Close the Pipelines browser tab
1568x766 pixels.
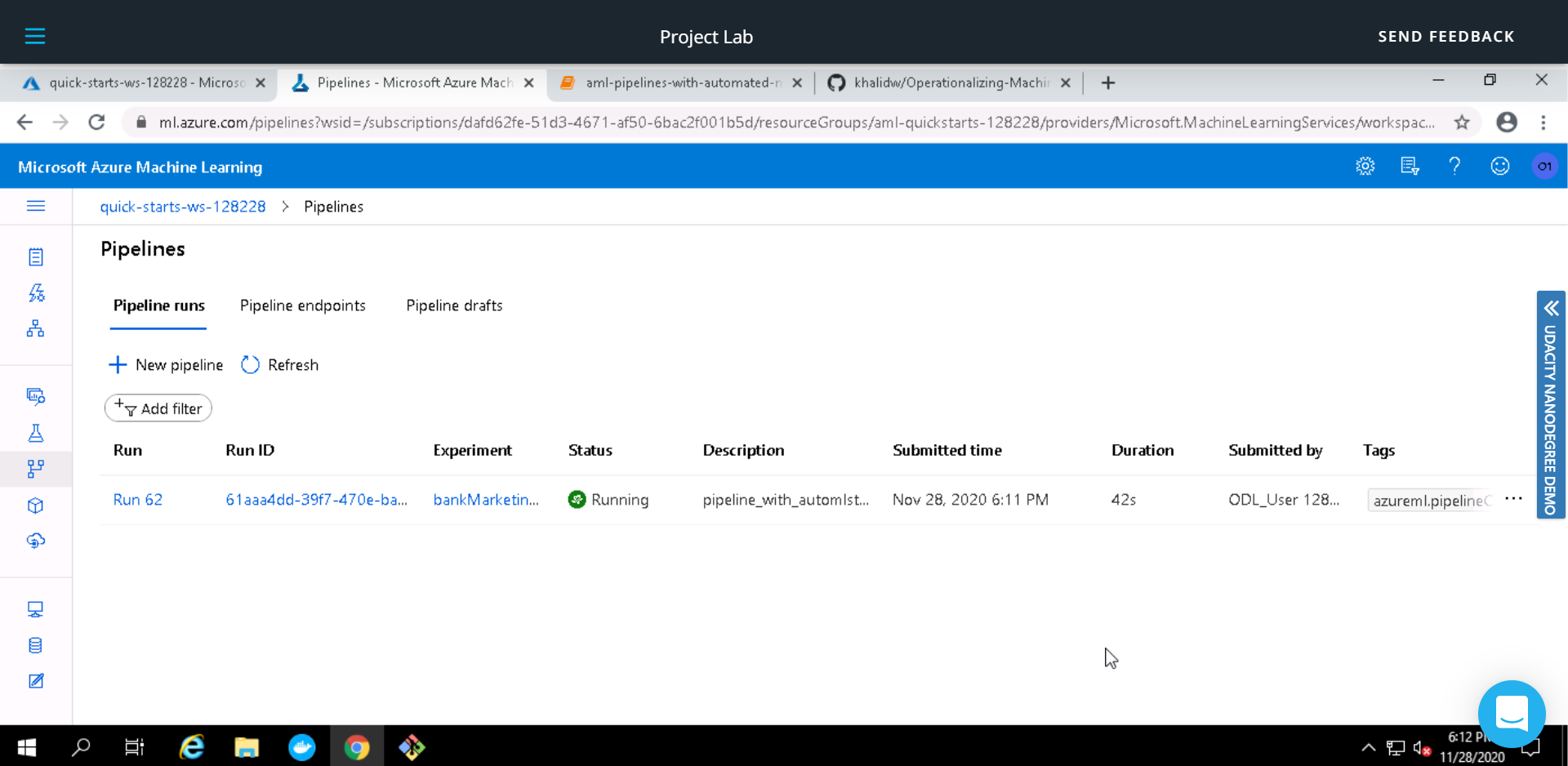pyautogui.click(x=529, y=83)
